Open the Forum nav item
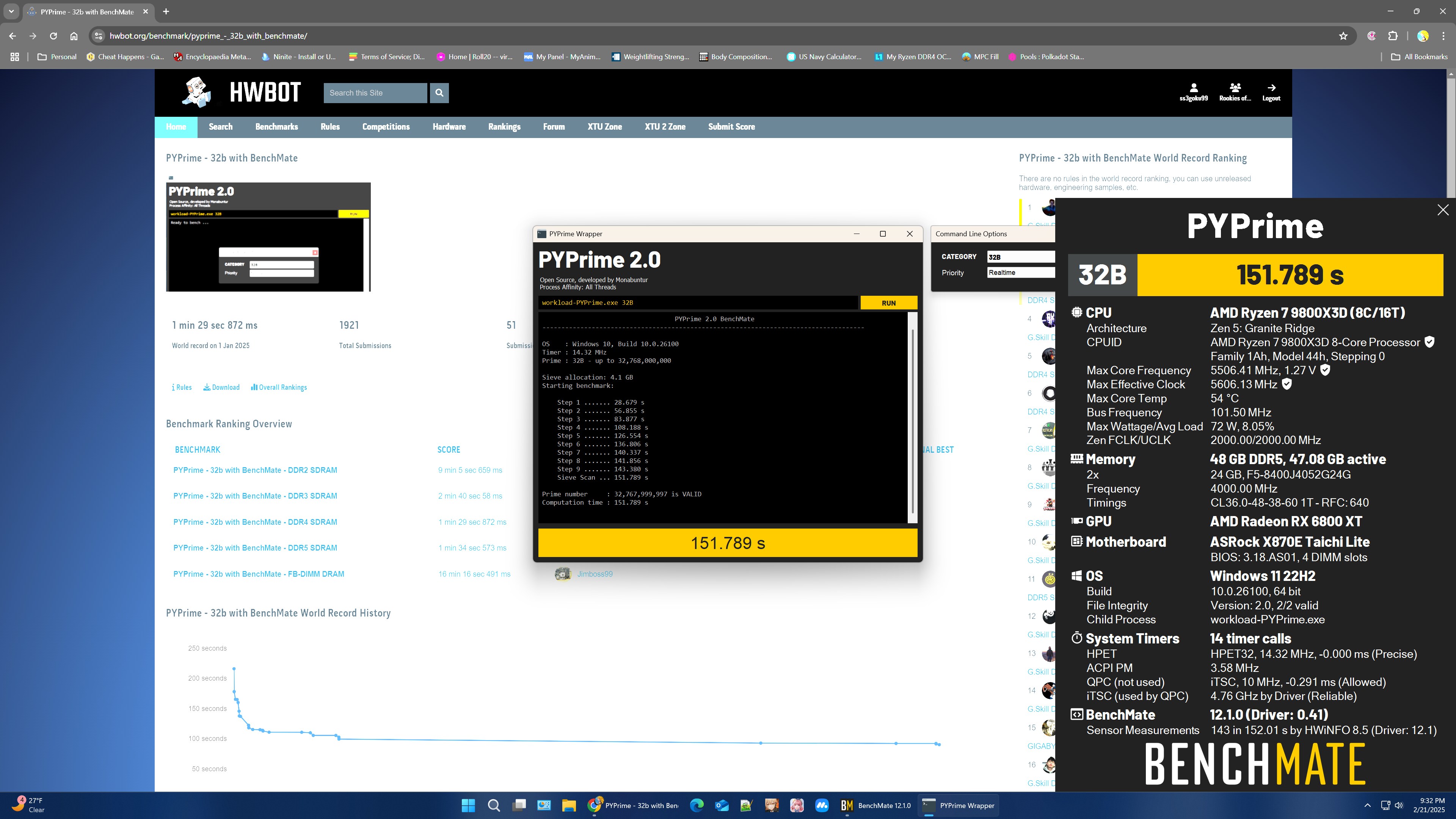The image size is (1456, 819). (554, 127)
